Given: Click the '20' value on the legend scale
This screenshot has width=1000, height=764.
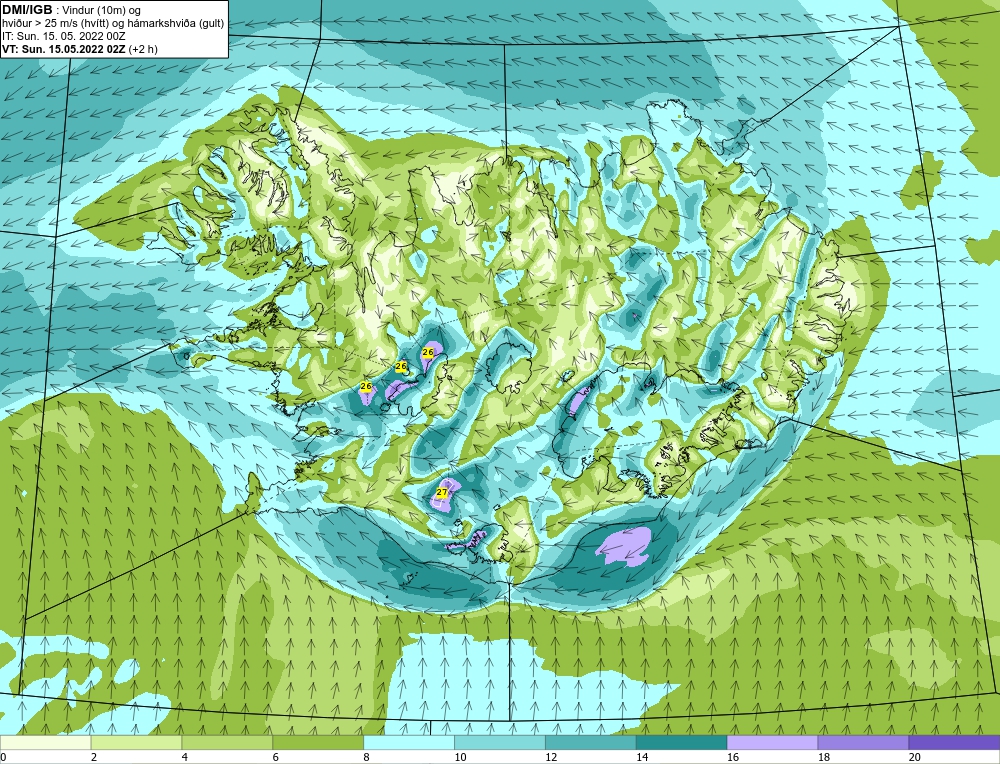Looking at the screenshot, I should coord(915,757).
